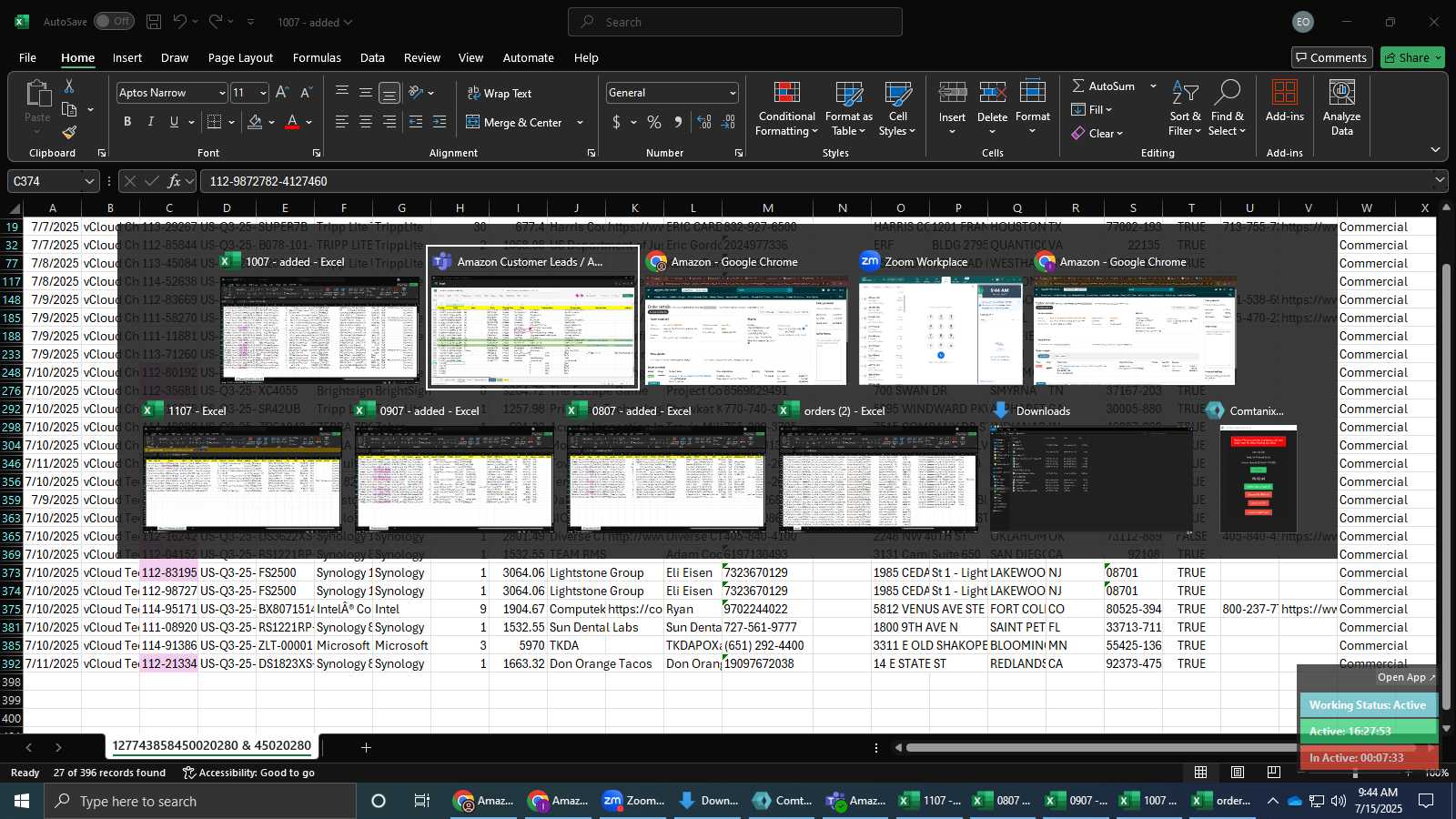The width and height of the screenshot is (1456, 819).
Task: Open Find & Select menu
Action: coord(1228,109)
